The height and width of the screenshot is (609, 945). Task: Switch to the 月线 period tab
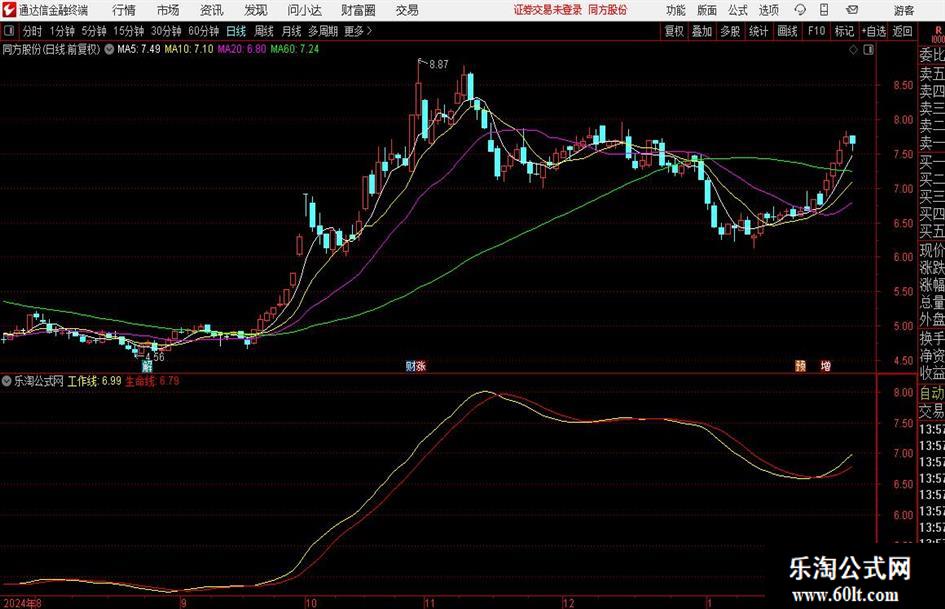point(291,31)
